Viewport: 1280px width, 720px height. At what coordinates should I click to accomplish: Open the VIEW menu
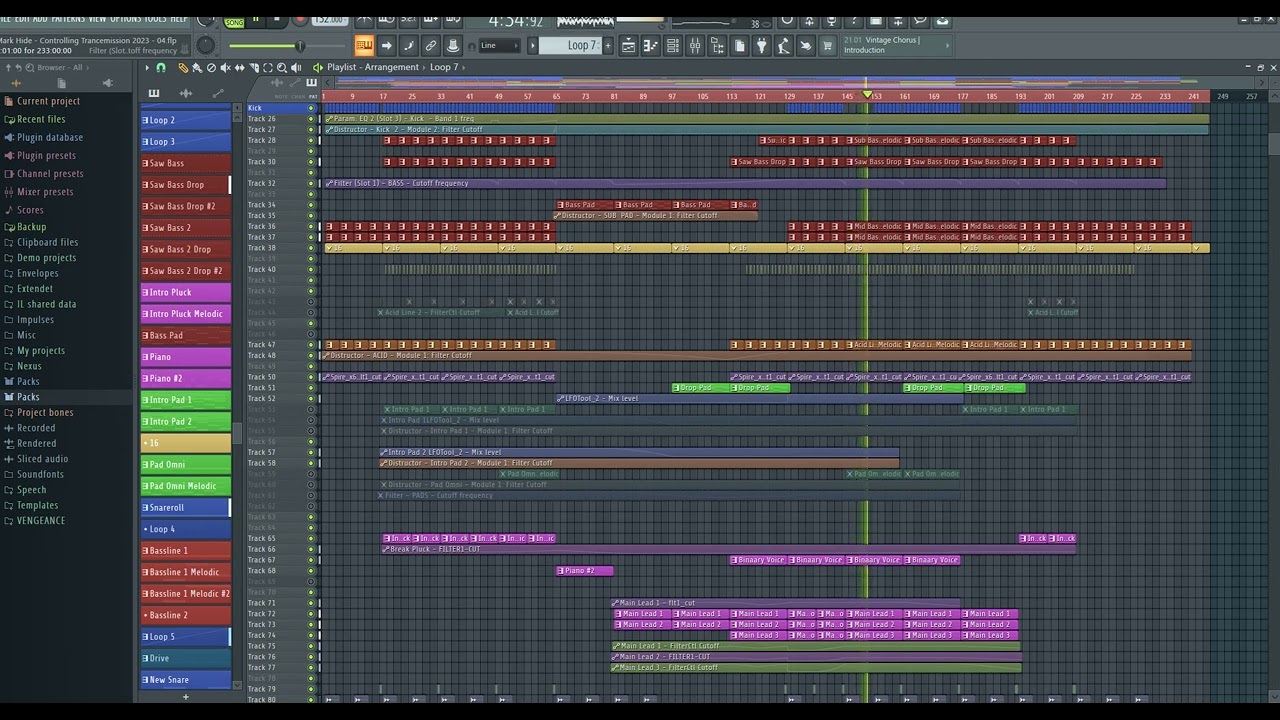point(97,18)
